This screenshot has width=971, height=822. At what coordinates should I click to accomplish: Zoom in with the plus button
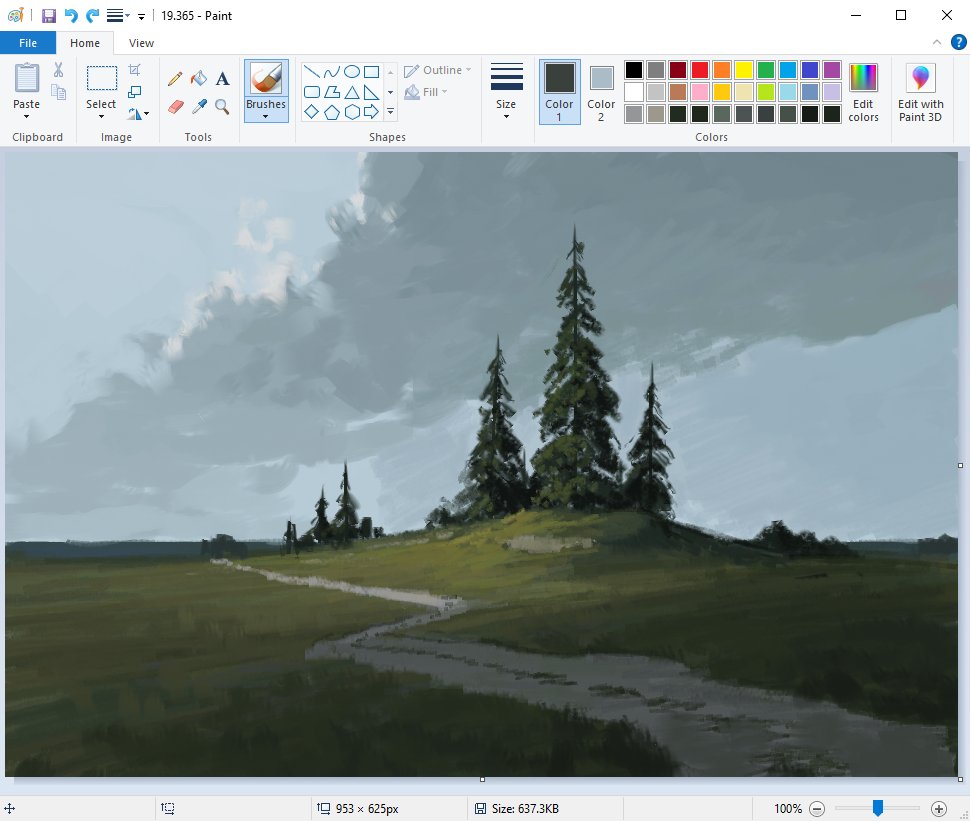coord(939,808)
